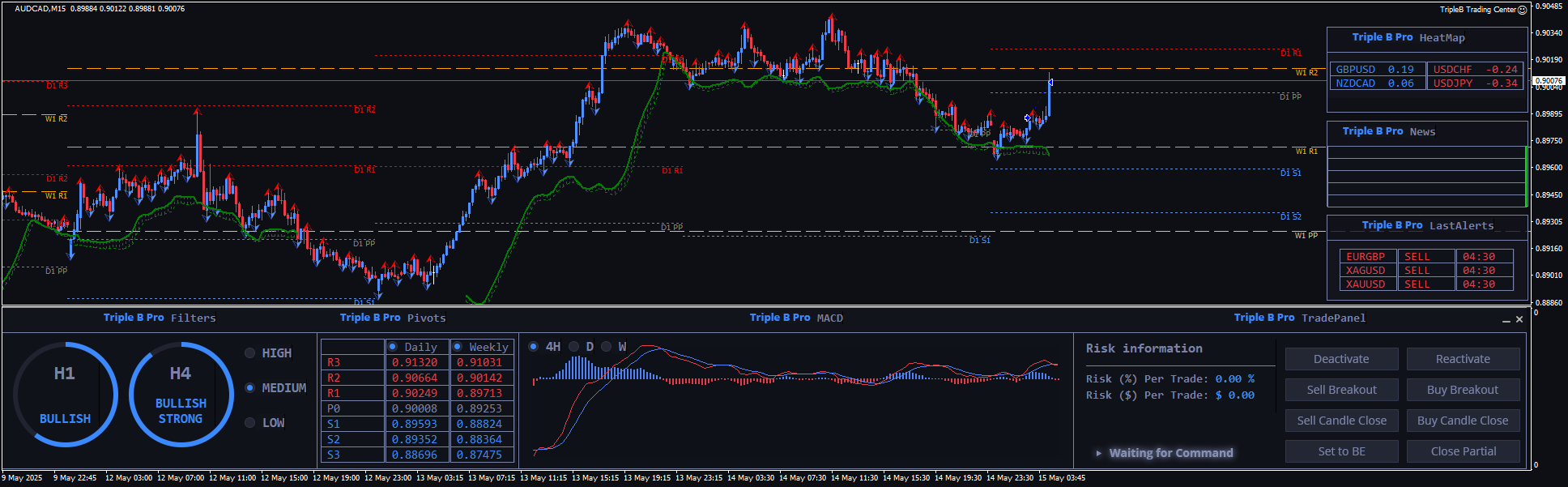This screenshot has height=487, width=1568.
Task: Expand the Waiting for Command arrow
Action: 1098,453
